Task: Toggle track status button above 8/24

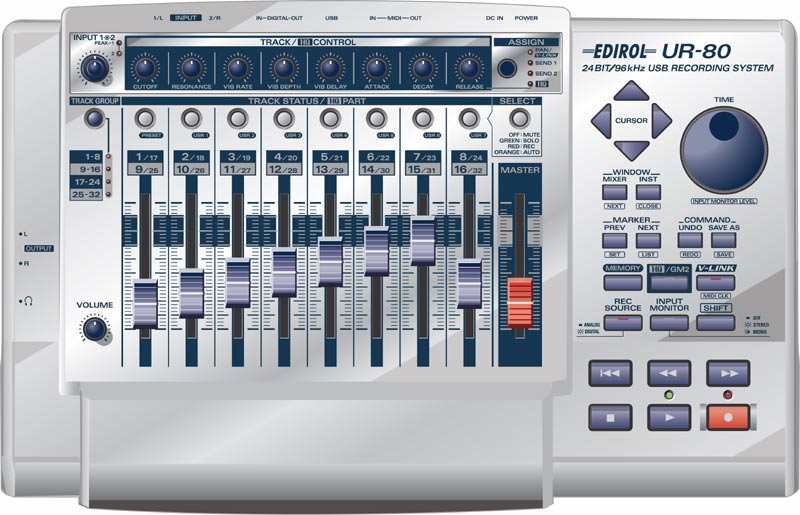Action: coord(469,119)
